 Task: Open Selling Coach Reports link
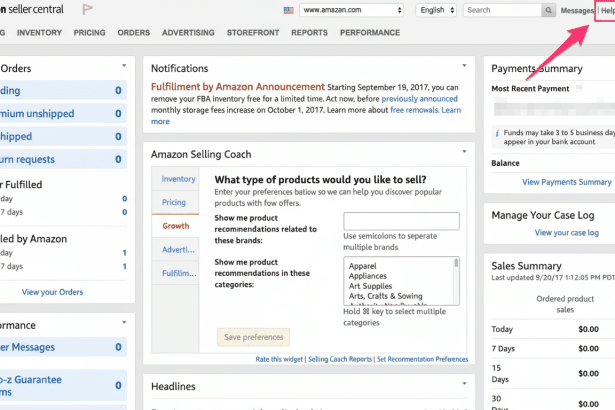point(340,359)
